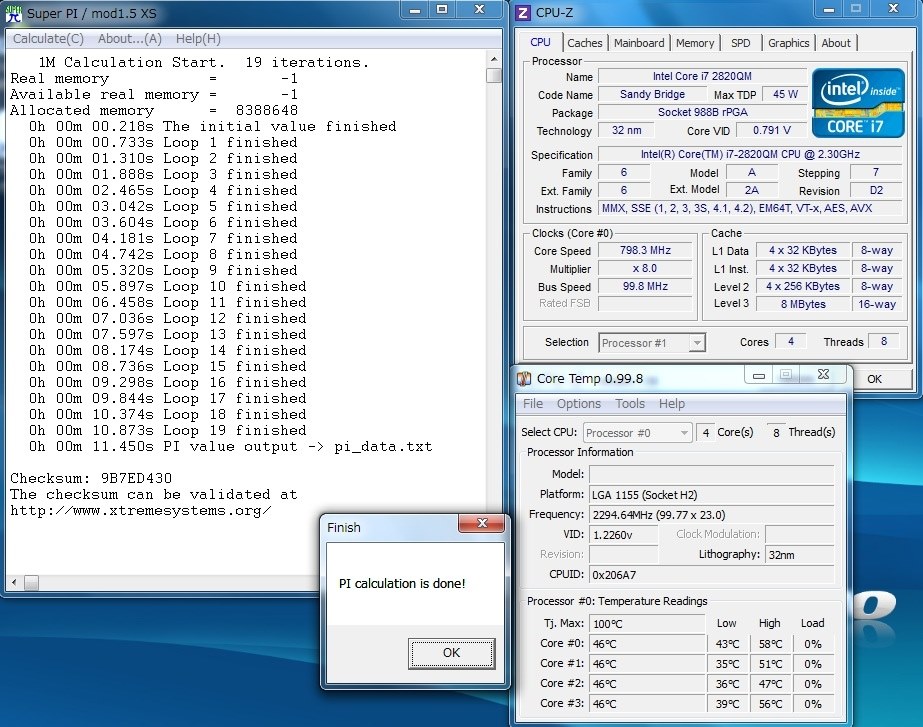The height and width of the screenshot is (727, 923).
Task: Click the Intel Core i7 logo in CPU-Z
Action: tap(858, 103)
